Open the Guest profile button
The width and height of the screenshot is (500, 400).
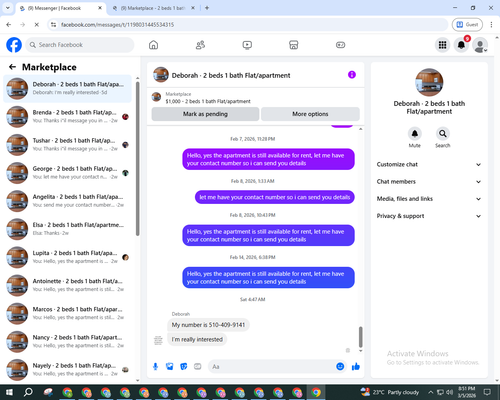point(467,25)
